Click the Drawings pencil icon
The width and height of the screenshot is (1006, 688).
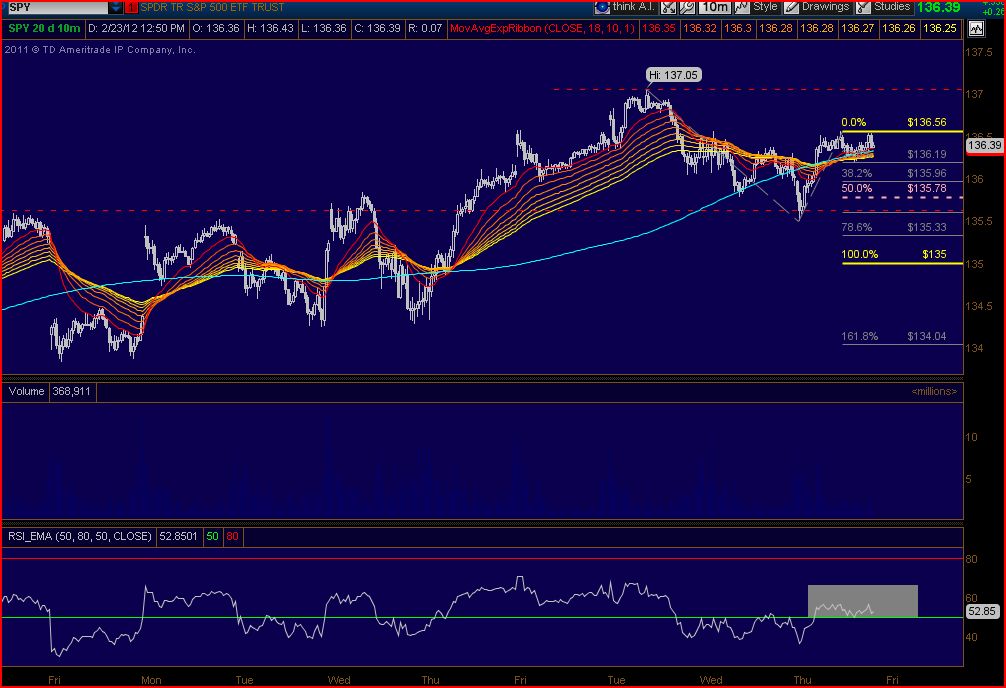coord(792,7)
